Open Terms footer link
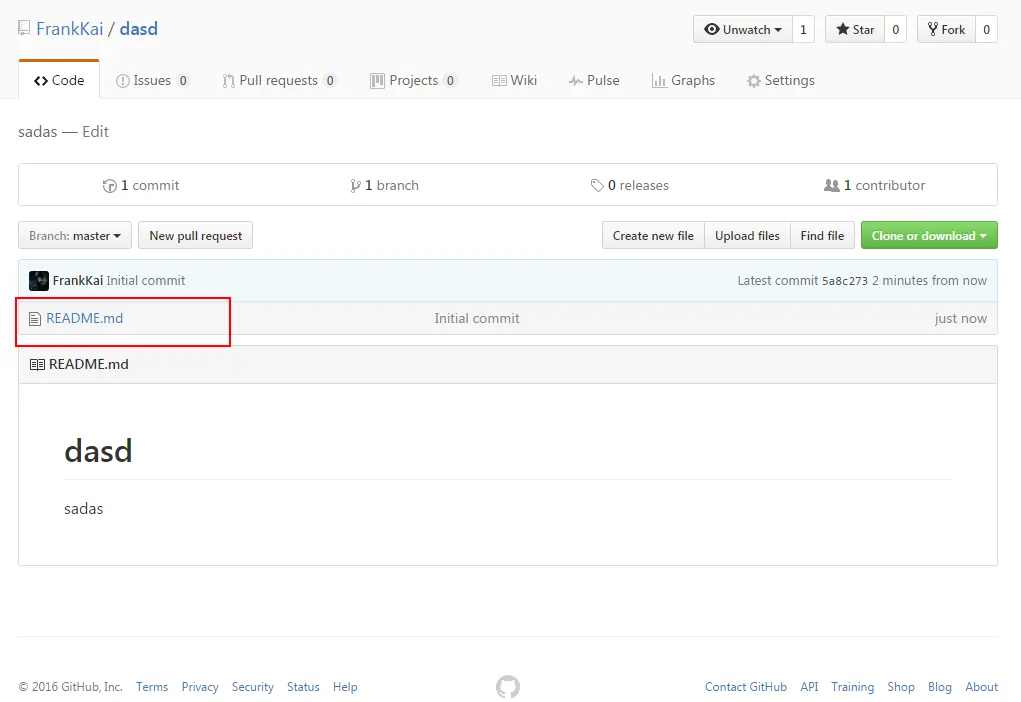1021x702 pixels. (x=152, y=686)
